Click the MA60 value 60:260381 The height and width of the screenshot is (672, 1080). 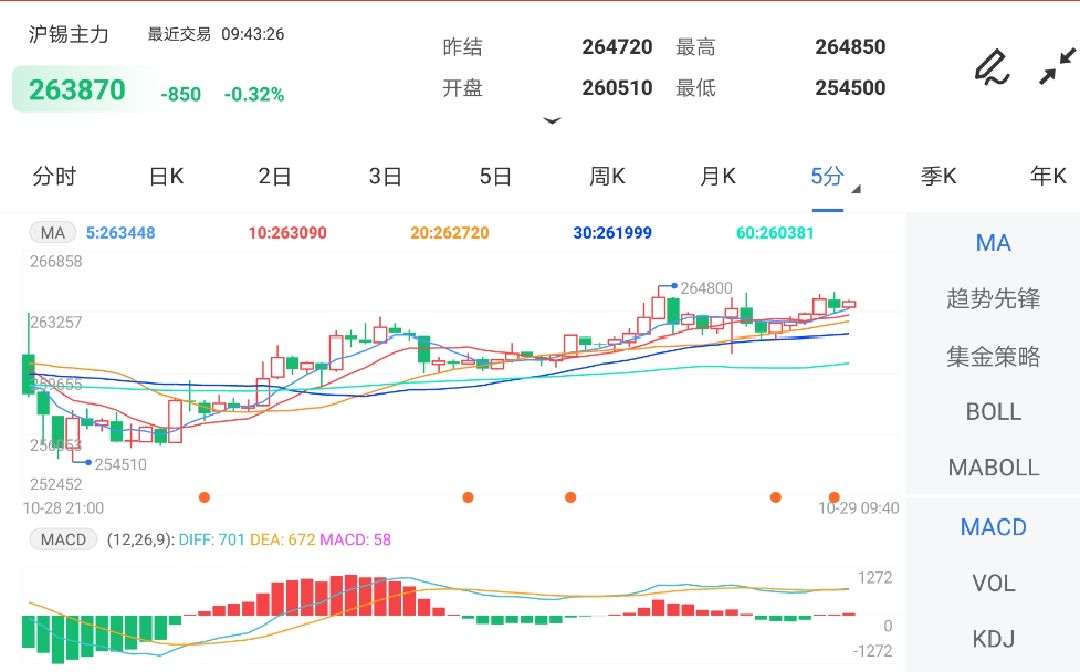775,233
